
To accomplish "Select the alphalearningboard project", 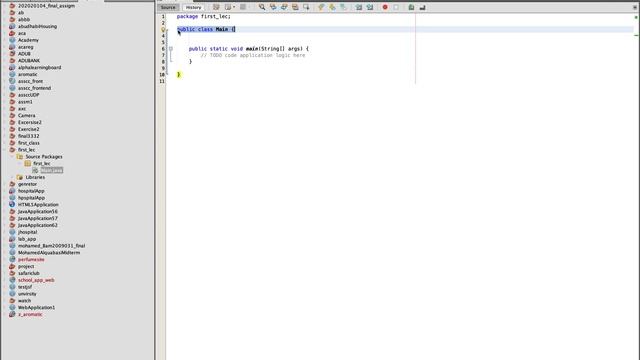I will pos(39,67).
